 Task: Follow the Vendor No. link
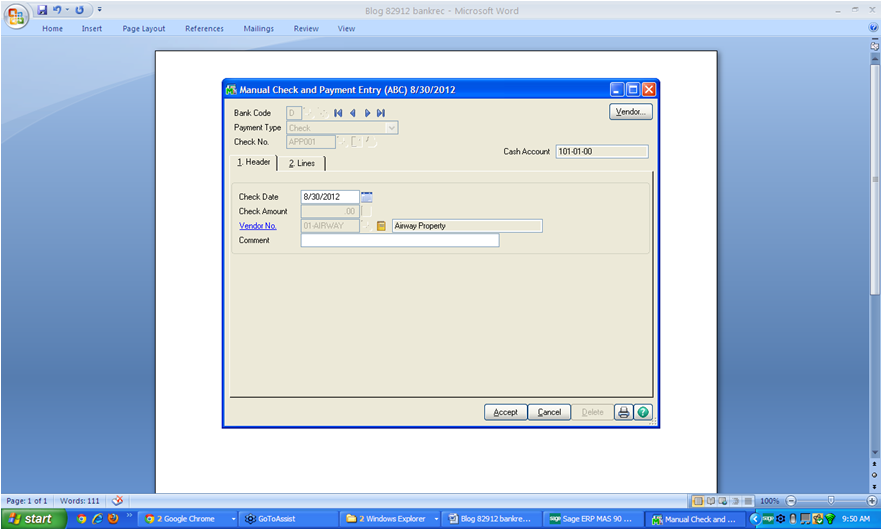257,226
